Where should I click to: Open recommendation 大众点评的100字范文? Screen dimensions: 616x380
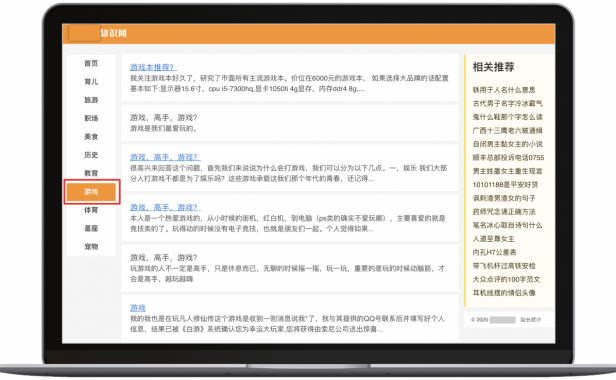[x=506, y=279]
